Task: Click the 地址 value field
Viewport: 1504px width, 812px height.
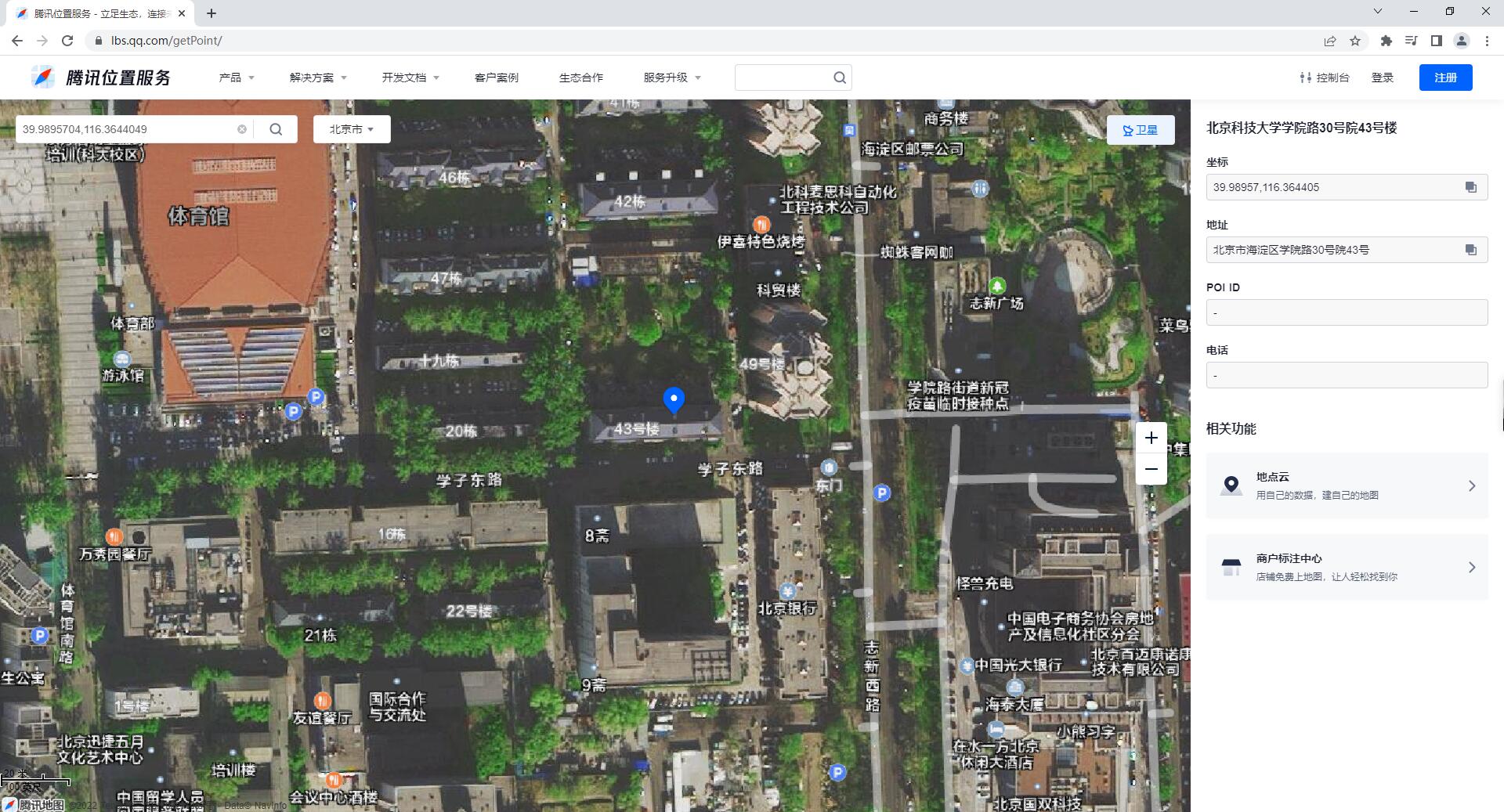Action: (x=1347, y=250)
